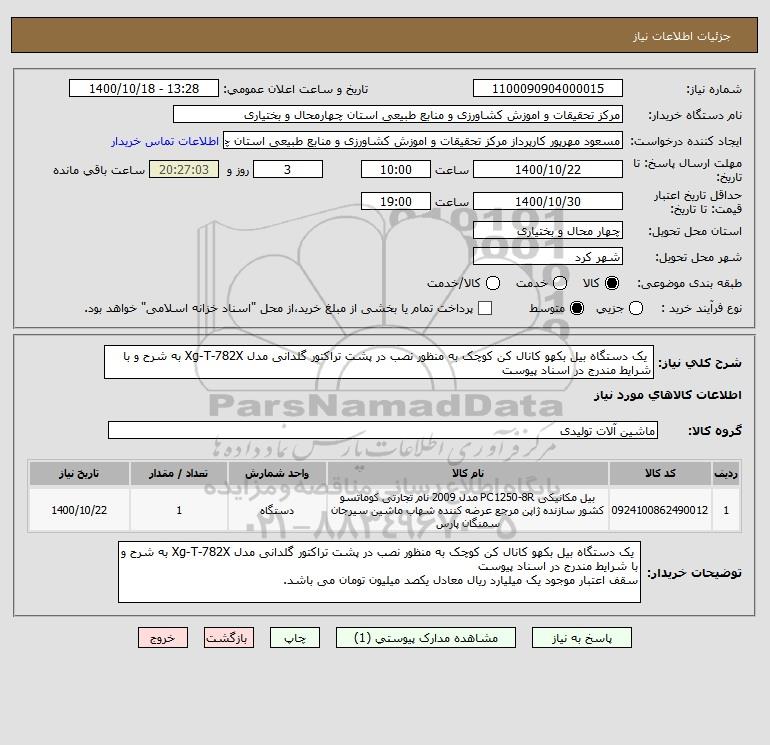Open the اطلاعات تماس خریدار link

pos(165,141)
